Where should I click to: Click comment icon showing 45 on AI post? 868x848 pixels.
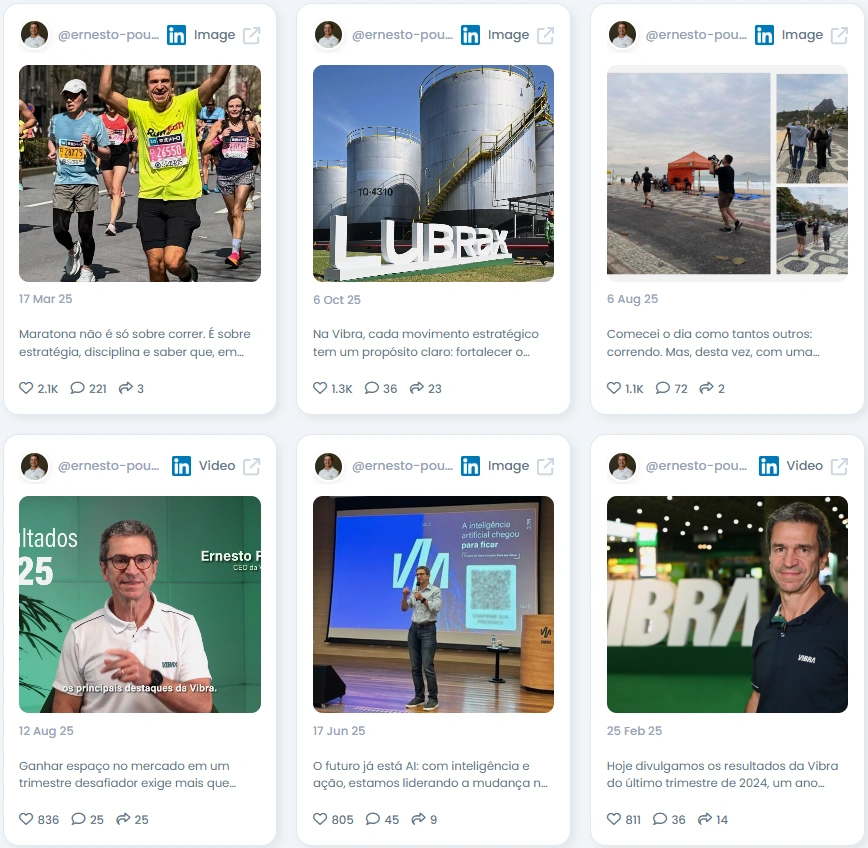click(373, 819)
